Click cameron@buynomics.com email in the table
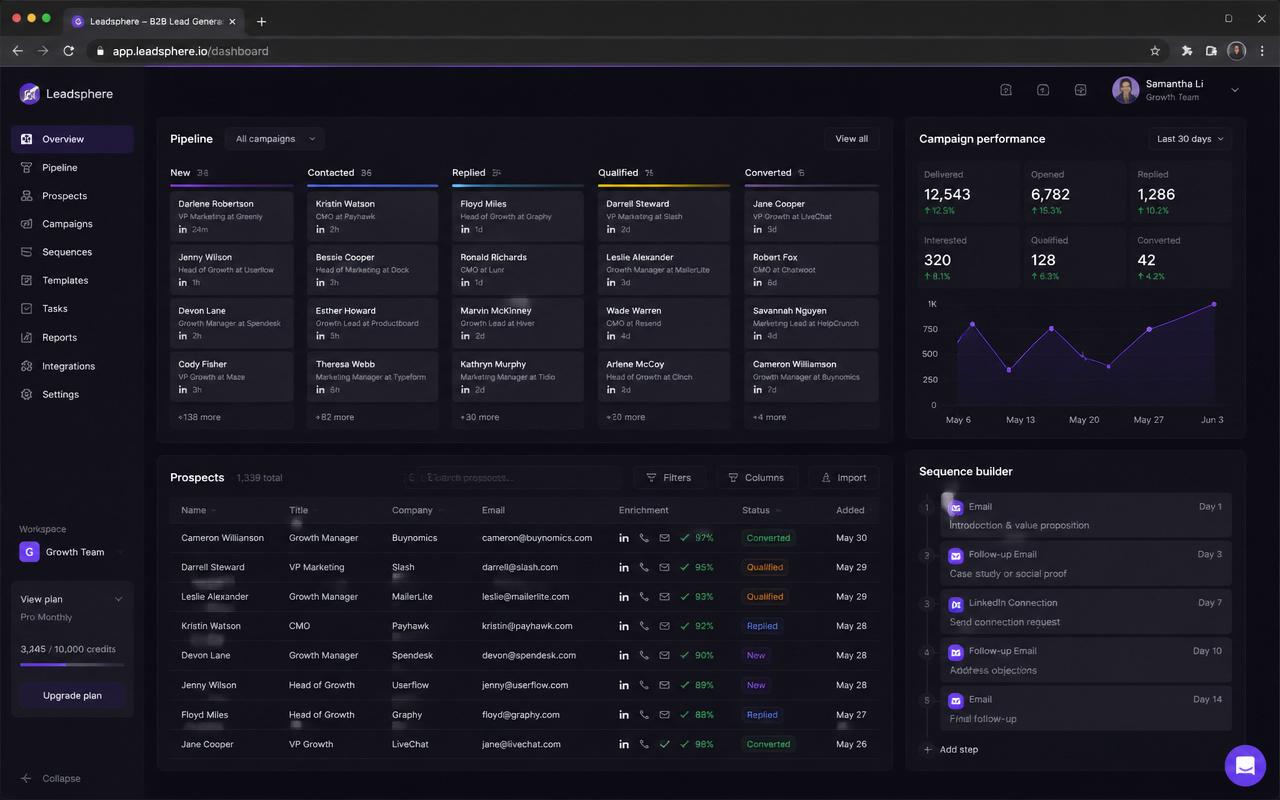The image size is (1280, 800). [x=537, y=538]
